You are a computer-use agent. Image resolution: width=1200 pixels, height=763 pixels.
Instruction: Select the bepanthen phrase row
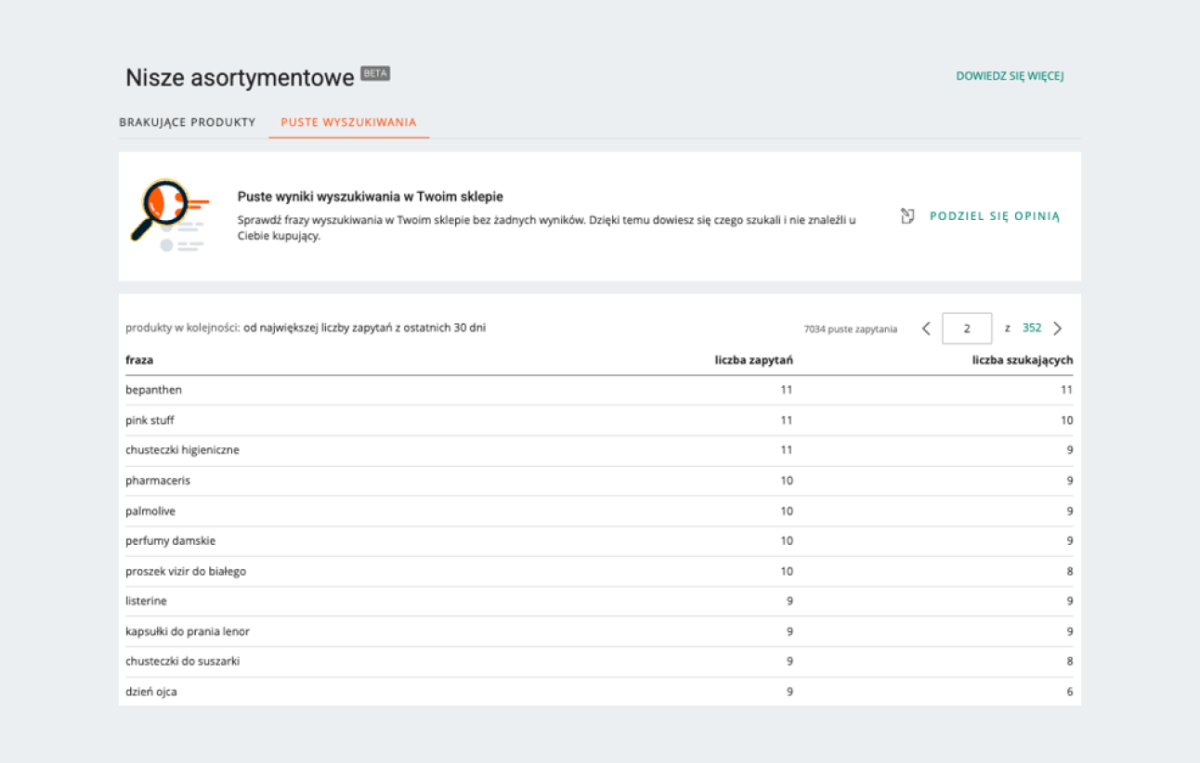(154, 390)
